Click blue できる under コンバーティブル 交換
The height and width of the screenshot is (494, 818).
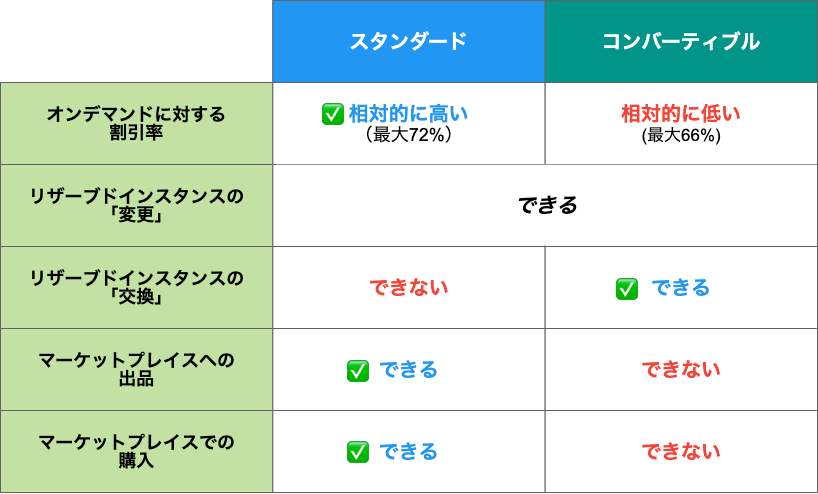(681, 288)
